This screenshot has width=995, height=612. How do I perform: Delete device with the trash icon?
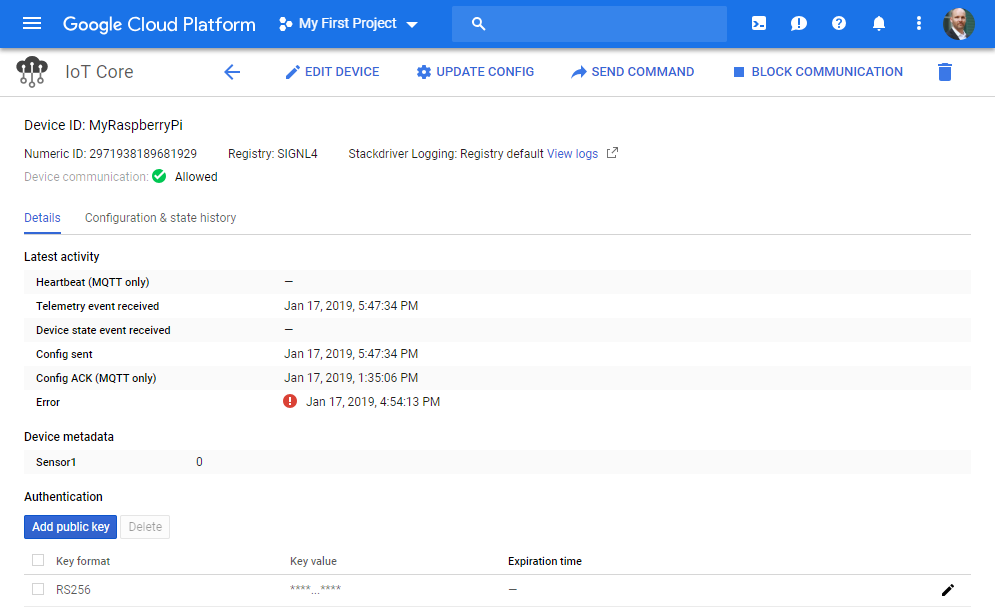pos(944,72)
